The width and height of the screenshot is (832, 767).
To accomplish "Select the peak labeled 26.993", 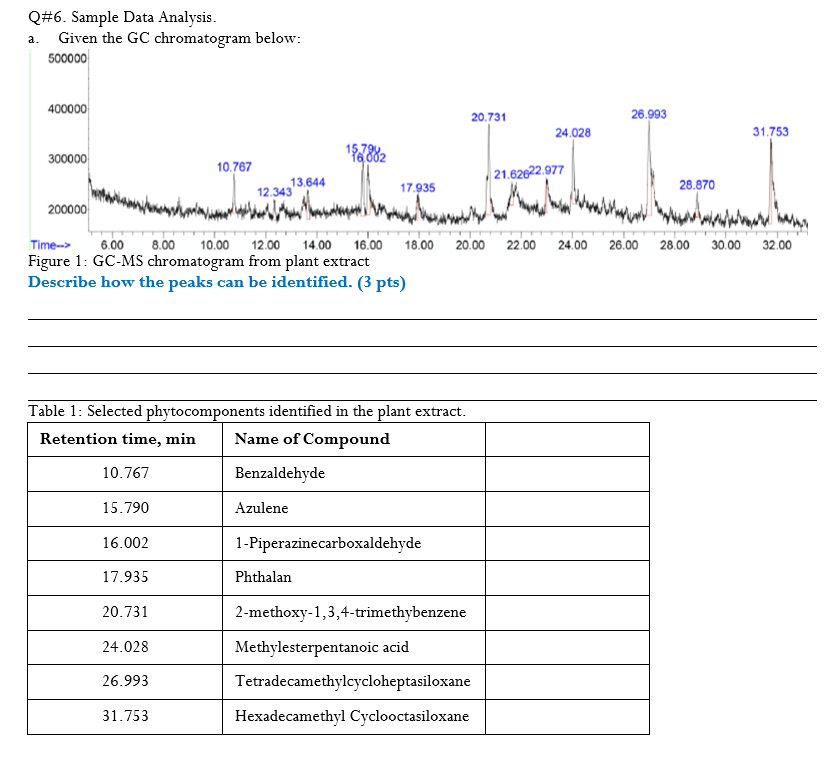I will [648, 114].
